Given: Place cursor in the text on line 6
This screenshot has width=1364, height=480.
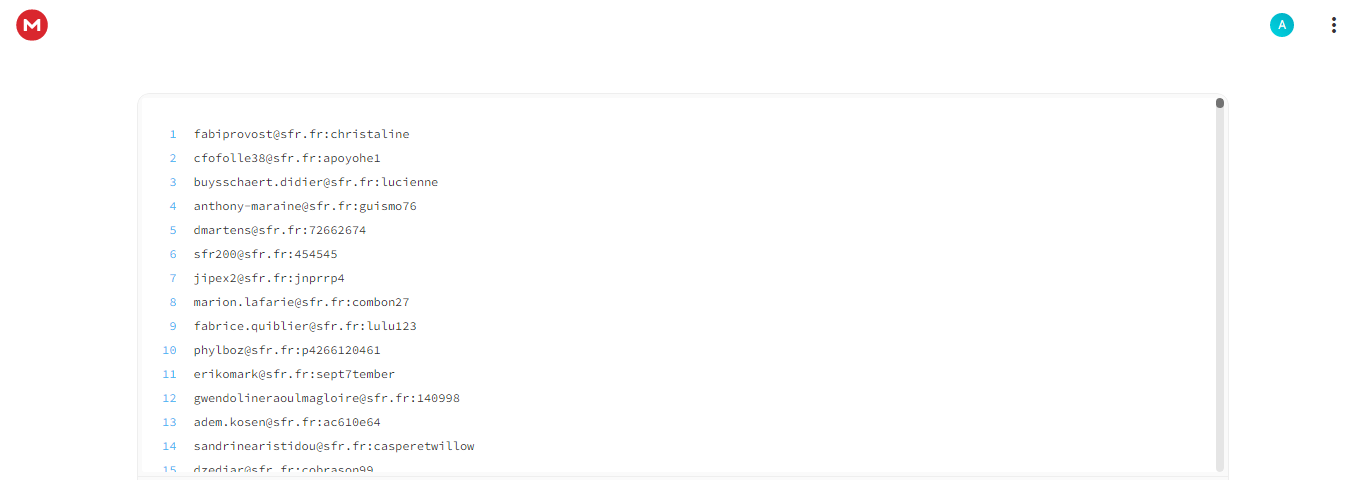Looking at the screenshot, I should [266, 254].
